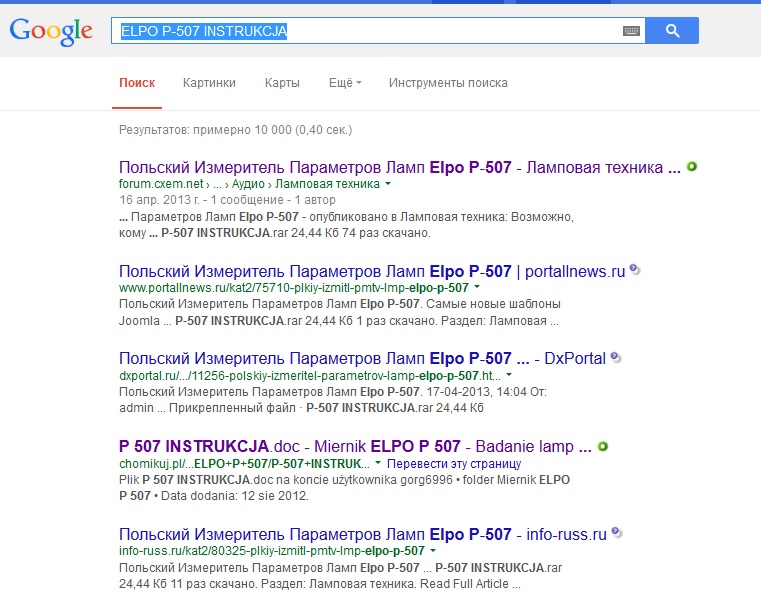Click snippet text '74 раз скачано'
The width and height of the screenshot is (761, 603).
click(x=386, y=233)
